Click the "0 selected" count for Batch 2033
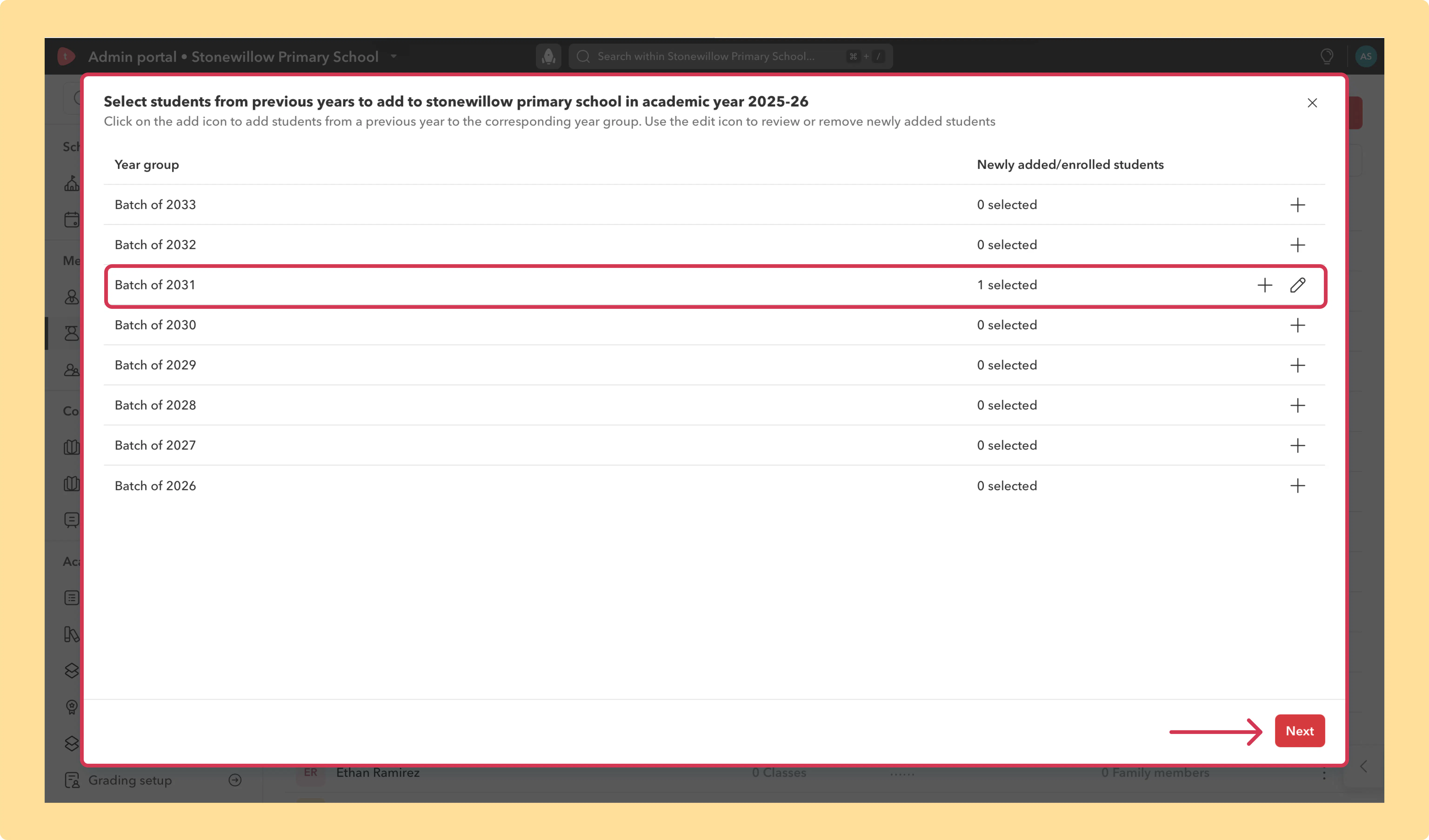Viewport: 1429px width, 840px height. click(1007, 205)
